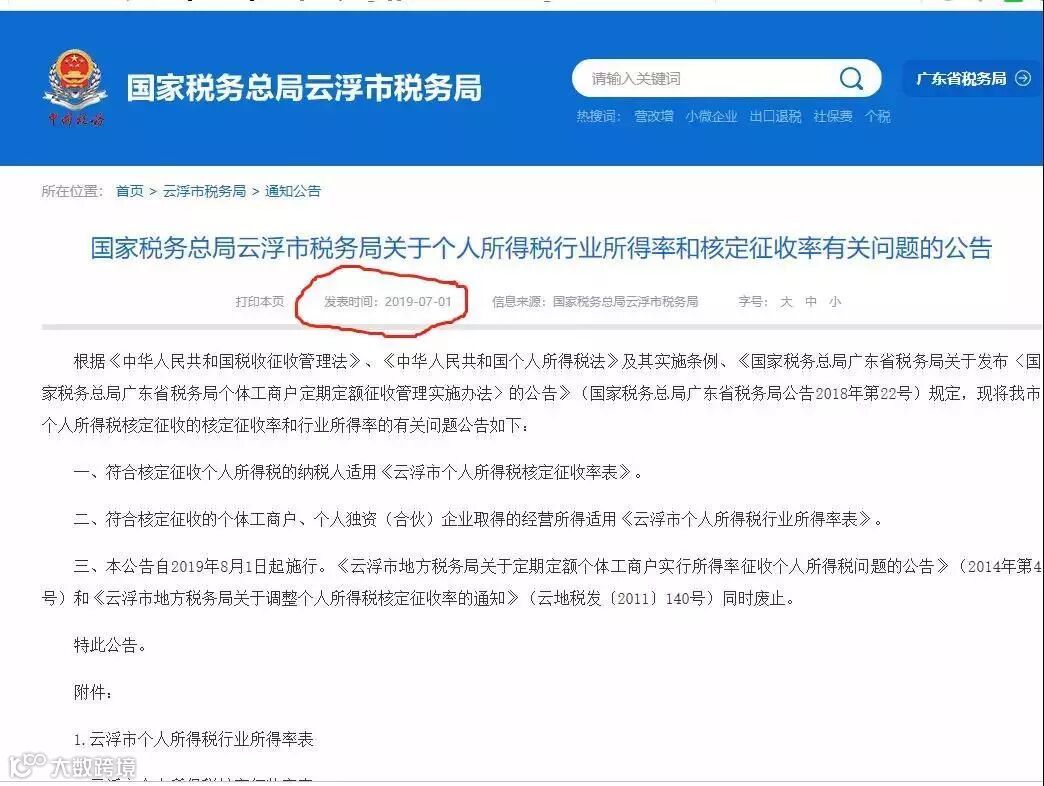Viewport: 1044px width, 786px height.
Task: Click the 国家税务总局云浮市税务局 site title
Action: click(x=304, y=88)
